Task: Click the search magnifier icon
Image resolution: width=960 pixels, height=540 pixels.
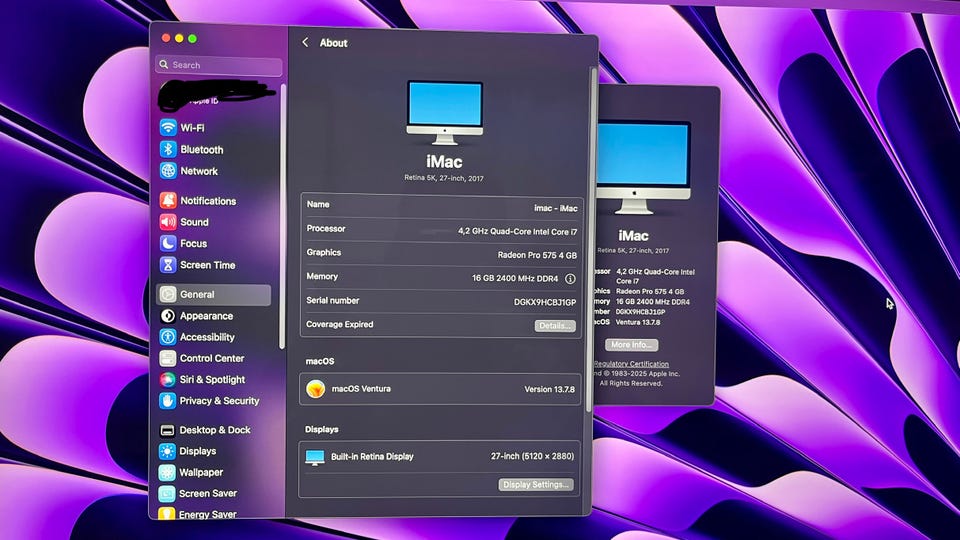Action: pyautogui.click(x=163, y=64)
